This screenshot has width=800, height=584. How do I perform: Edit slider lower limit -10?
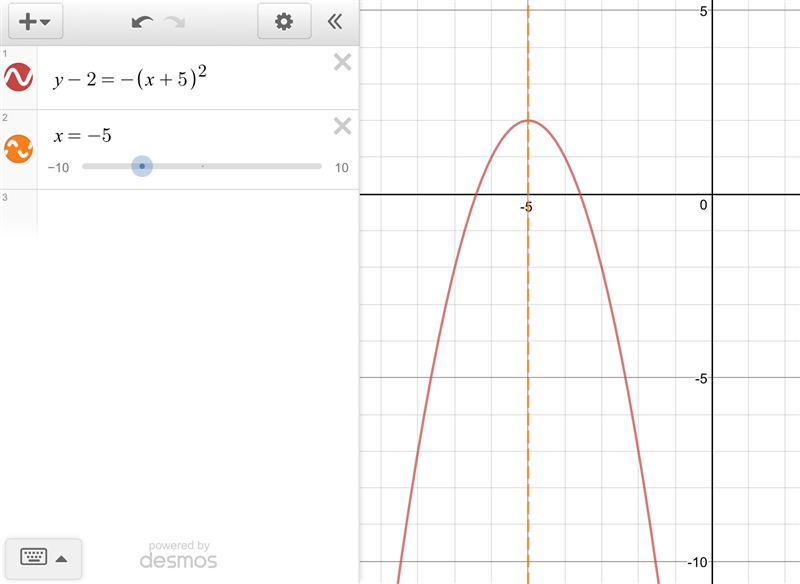pos(59,168)
